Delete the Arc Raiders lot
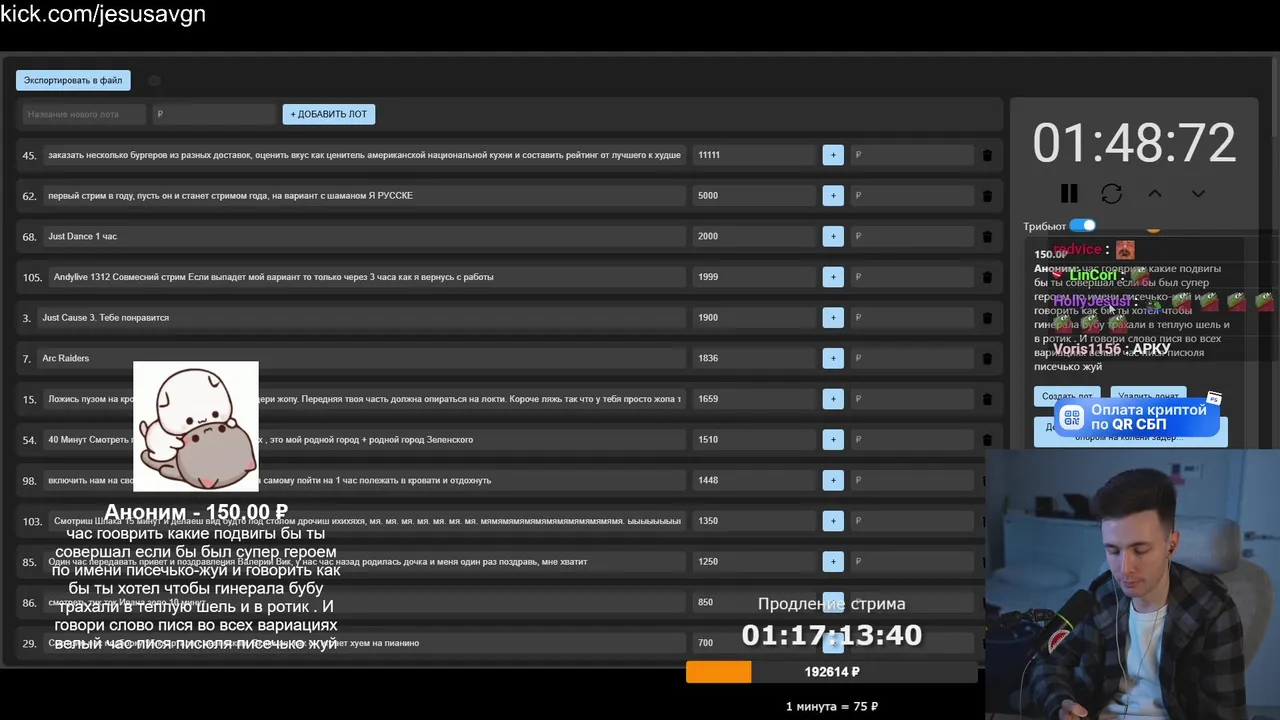 [x=987, y=358]
